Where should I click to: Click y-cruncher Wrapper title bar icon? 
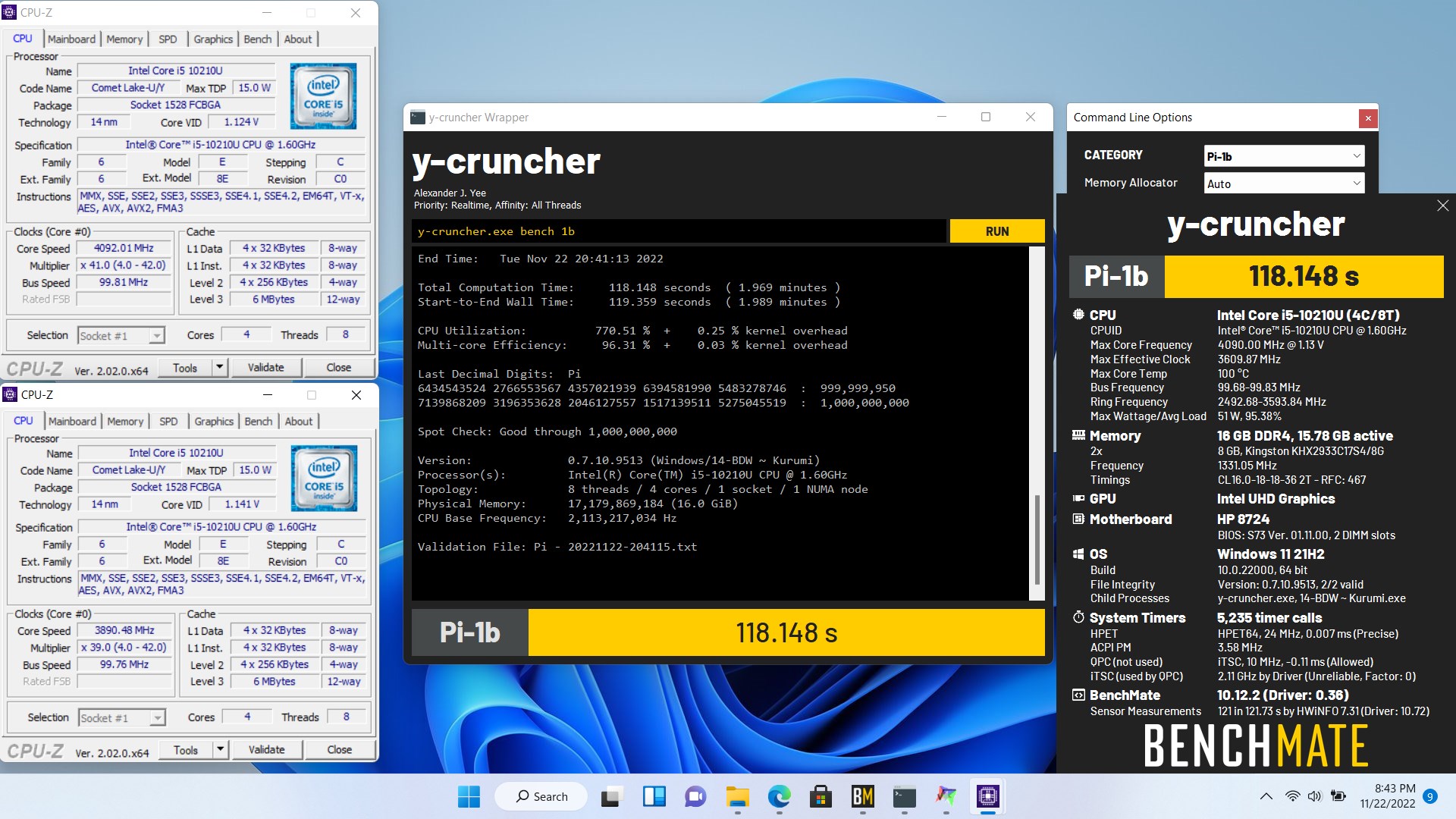418,117
